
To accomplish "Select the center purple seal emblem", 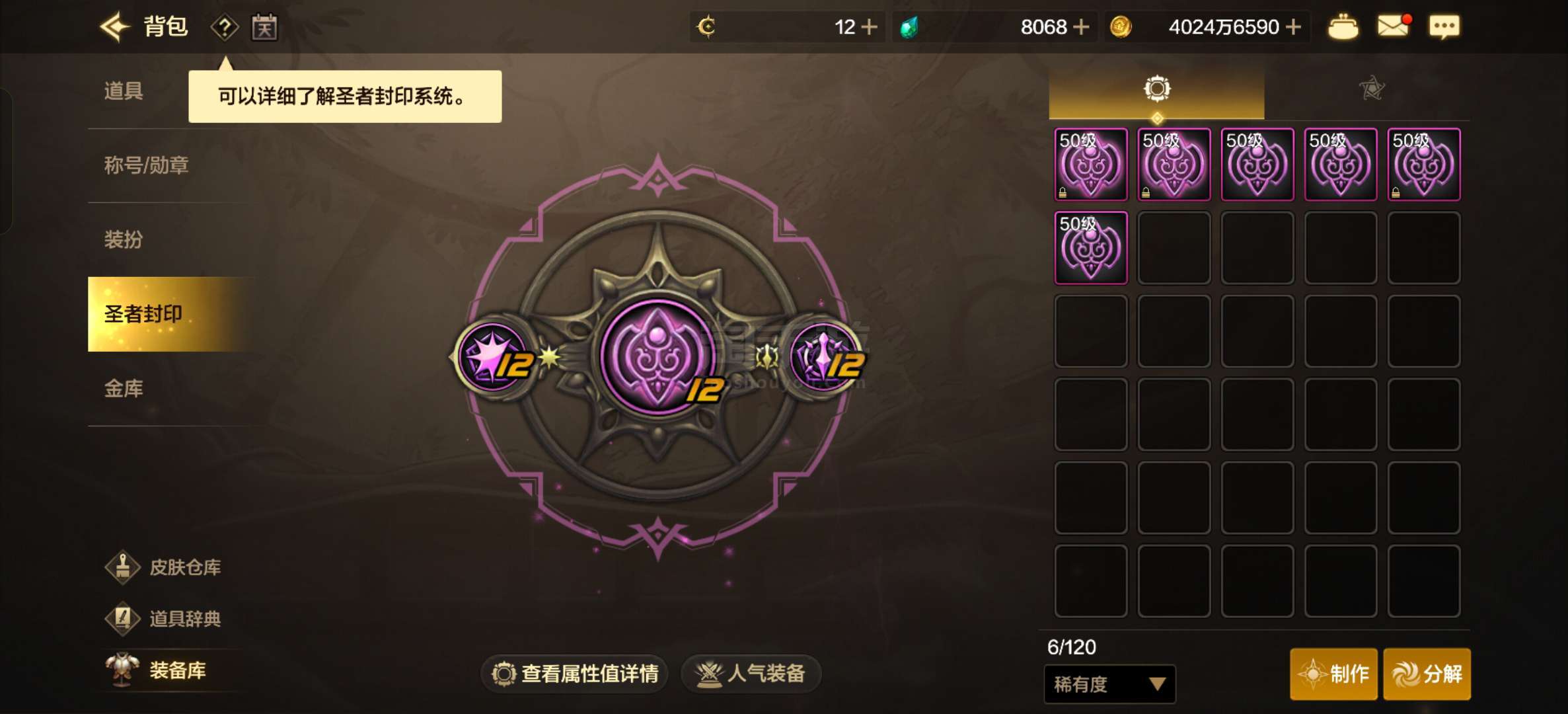I will [658, 356].
